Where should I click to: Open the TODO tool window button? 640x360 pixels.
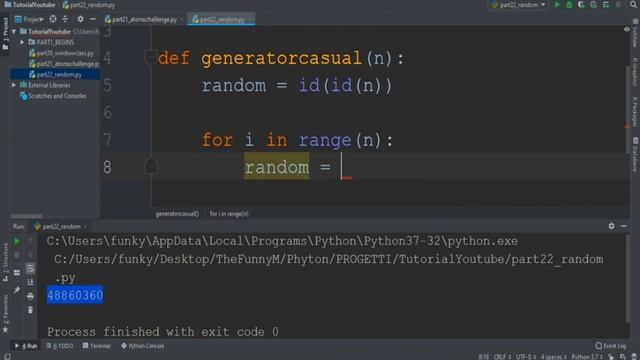tap(60, 346)
